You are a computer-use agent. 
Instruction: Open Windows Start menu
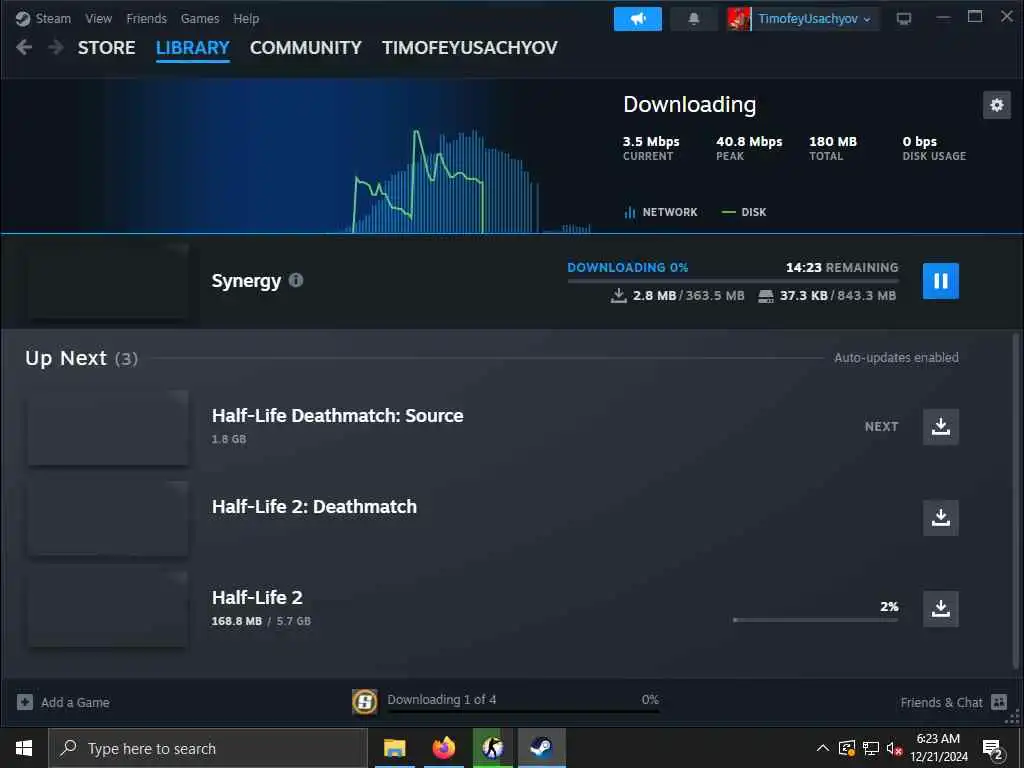(x=24, y=748)
